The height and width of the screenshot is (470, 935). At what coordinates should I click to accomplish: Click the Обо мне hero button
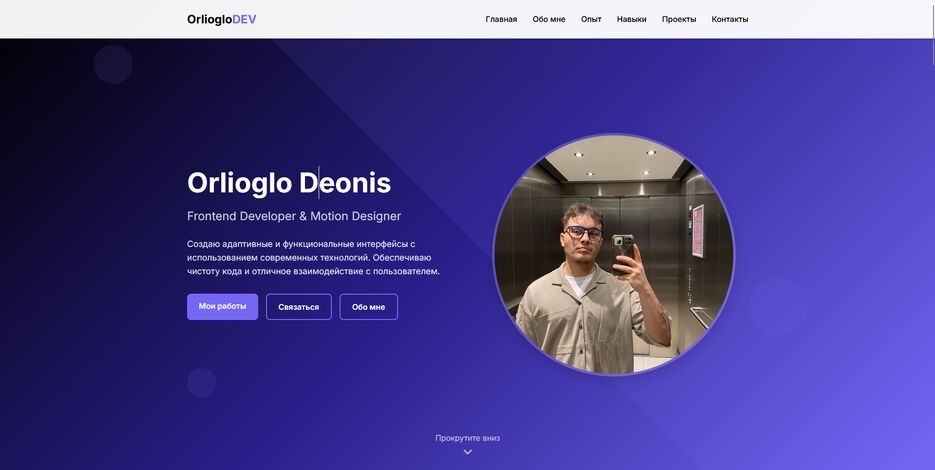[369, 307]
